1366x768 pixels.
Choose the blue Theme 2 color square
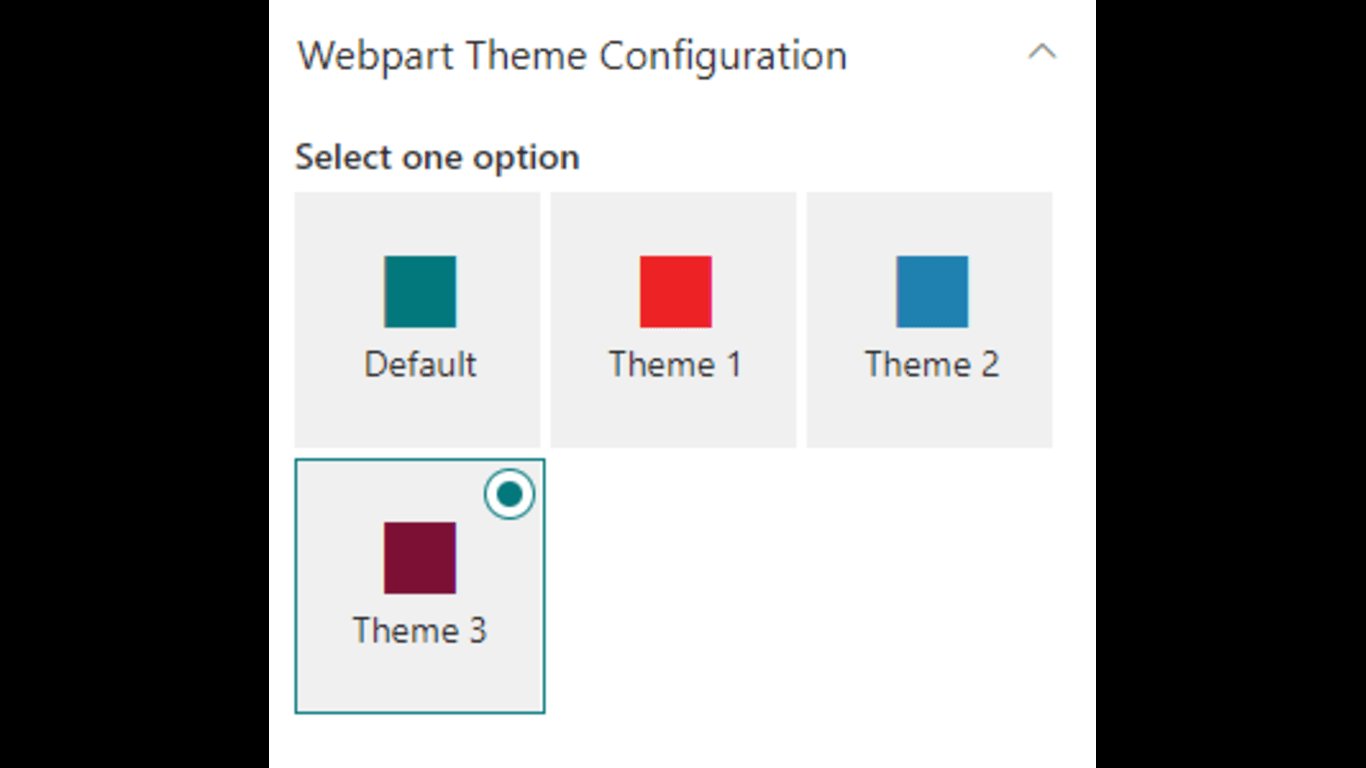point(932,292)
